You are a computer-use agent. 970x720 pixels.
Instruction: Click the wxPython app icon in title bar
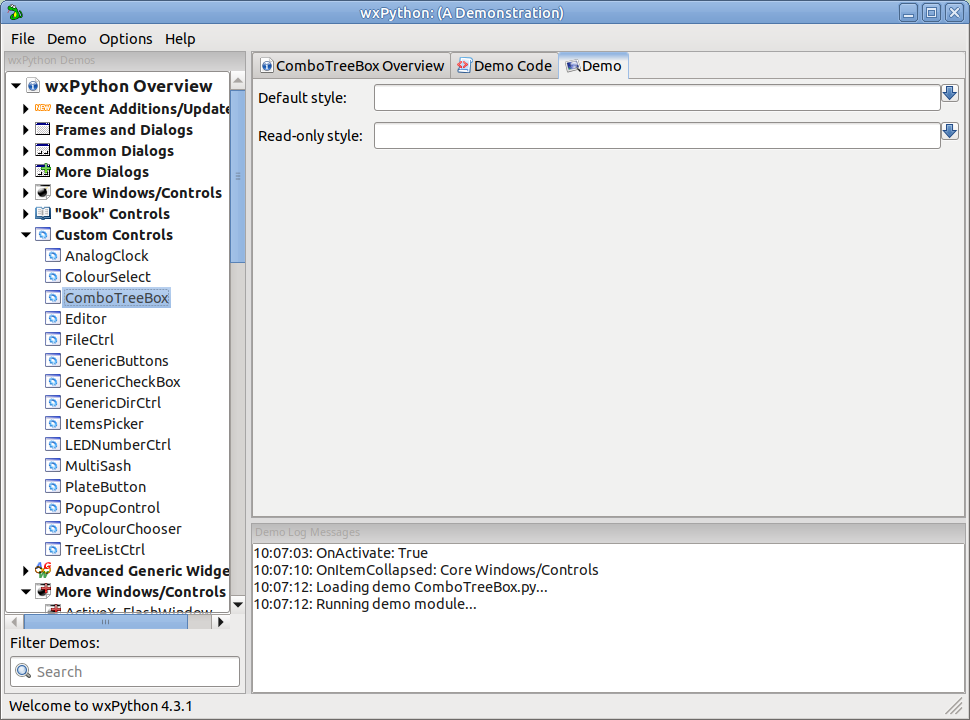coord(15,12)
